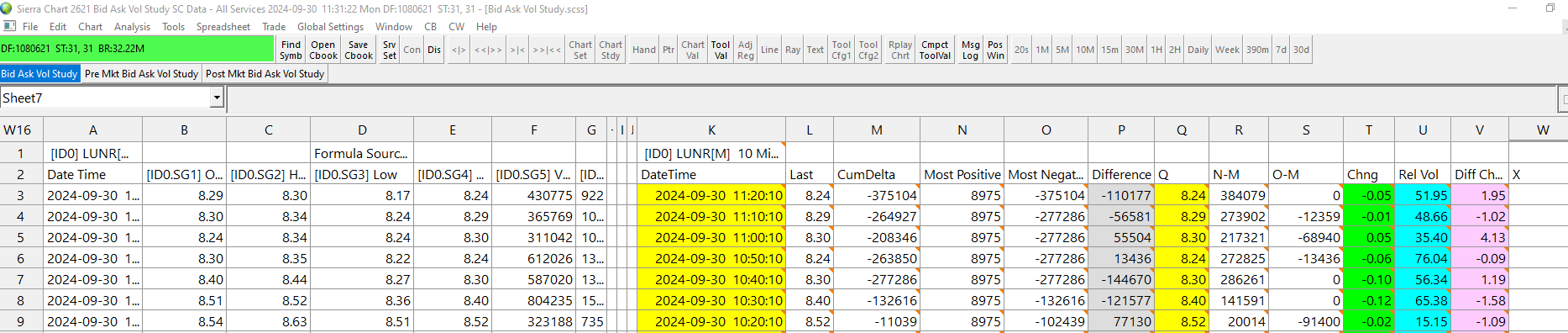Choose the Ray drawing tool
This screenshot has height=333, width=1568.
pos(793,50)
